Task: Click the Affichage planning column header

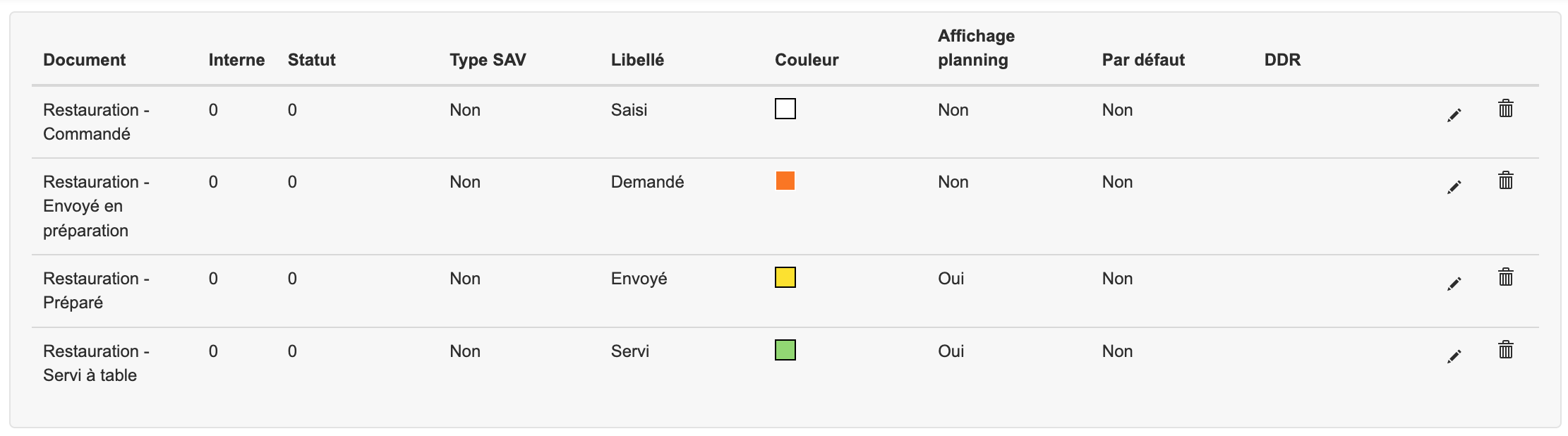Action: [x=976, y=48]
